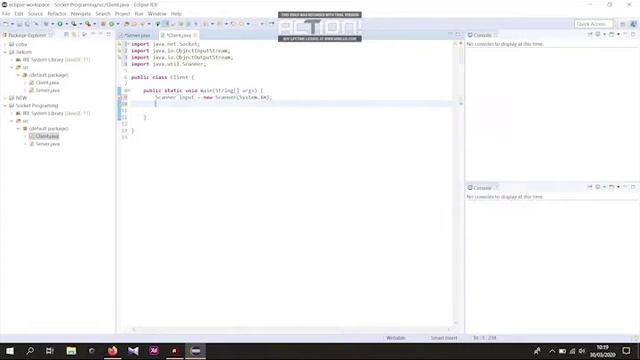The height and width of the screenshot is (360, 640).
Task: Toggle Pin Console in upper Console view
Action: tap(590, 35)
